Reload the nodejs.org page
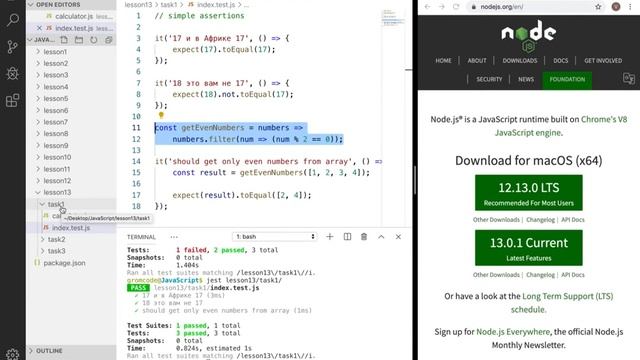 click(456, 7)
